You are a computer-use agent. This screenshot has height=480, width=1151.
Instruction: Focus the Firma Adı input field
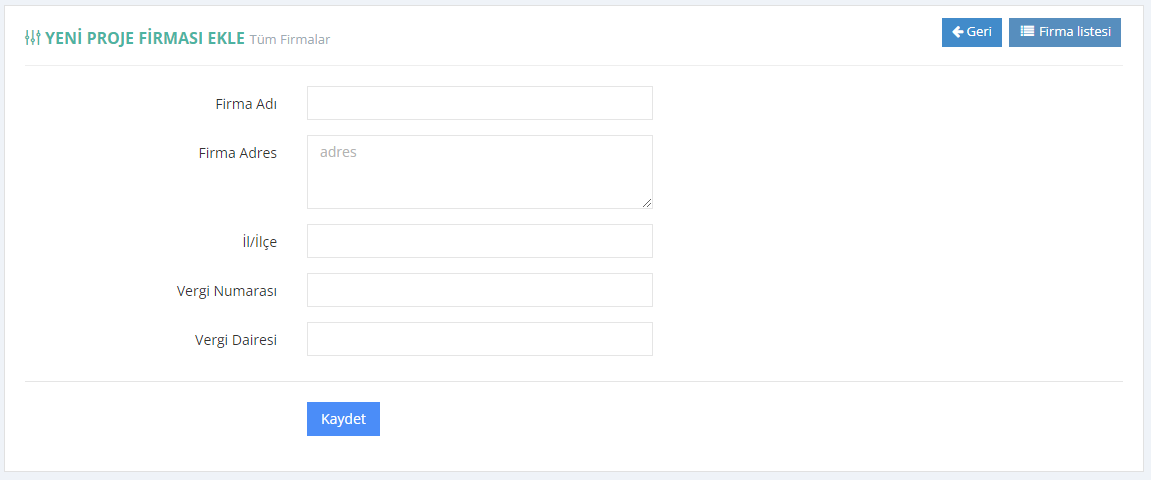pos(479,103)
